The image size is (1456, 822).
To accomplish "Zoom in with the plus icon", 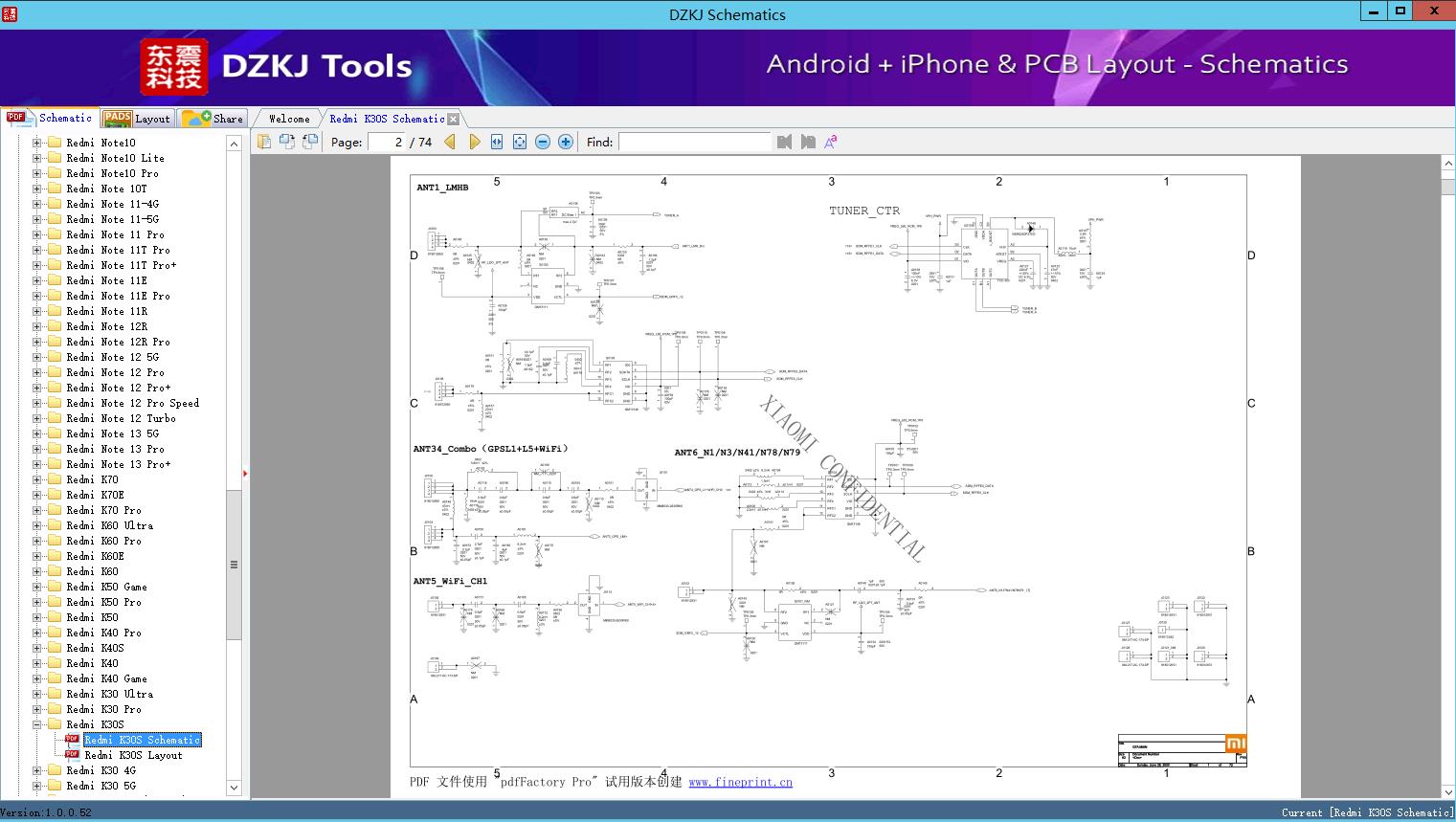I will coord(566,142).
